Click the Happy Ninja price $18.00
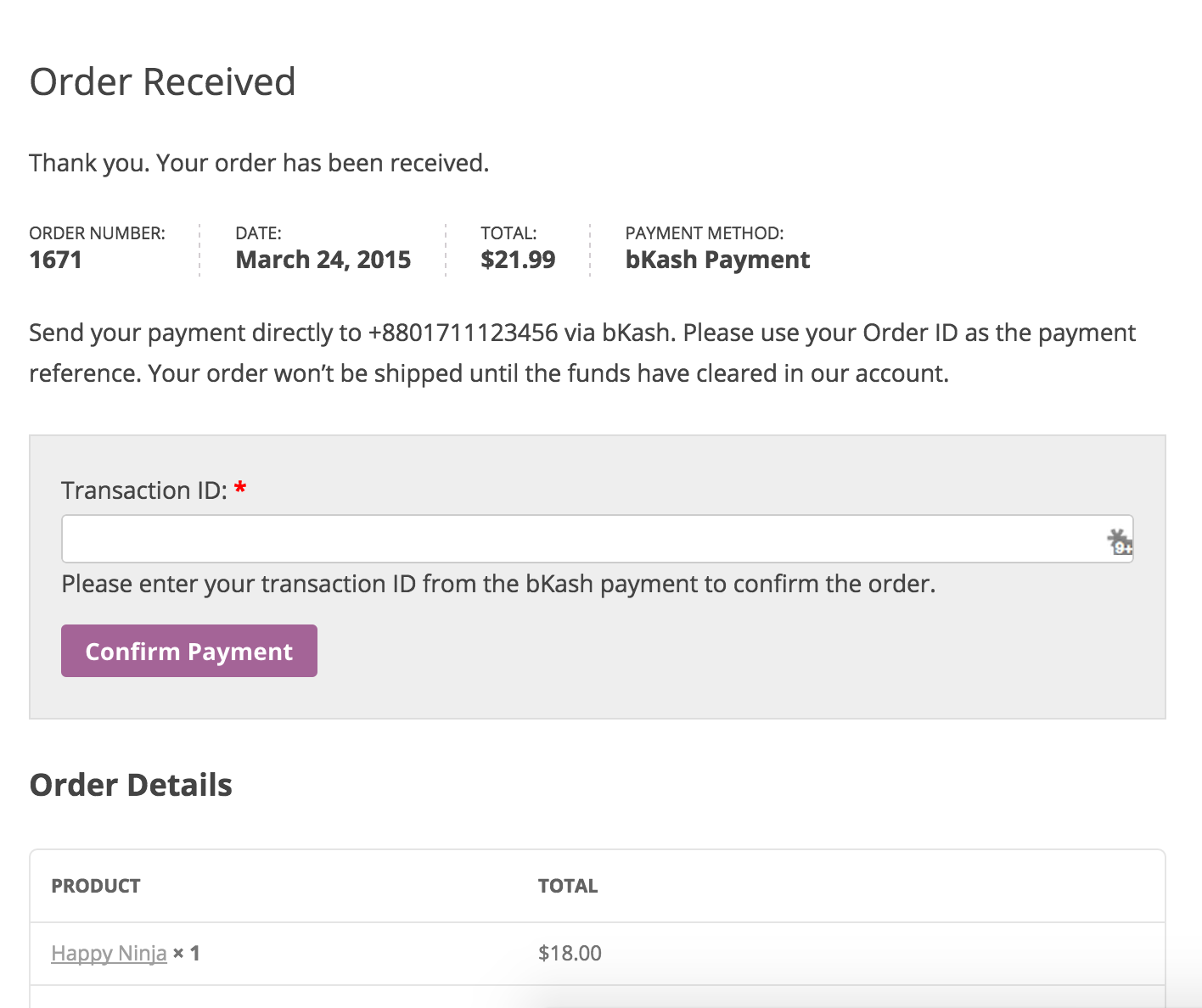 coord(570,953)
